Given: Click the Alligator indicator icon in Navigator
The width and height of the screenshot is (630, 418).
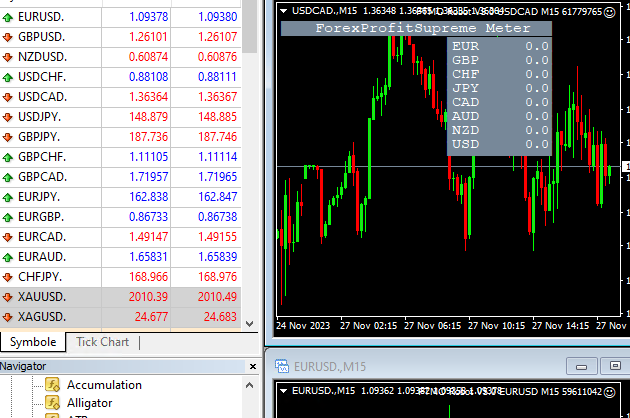Looking at the screenshot, I should [53, 403].
